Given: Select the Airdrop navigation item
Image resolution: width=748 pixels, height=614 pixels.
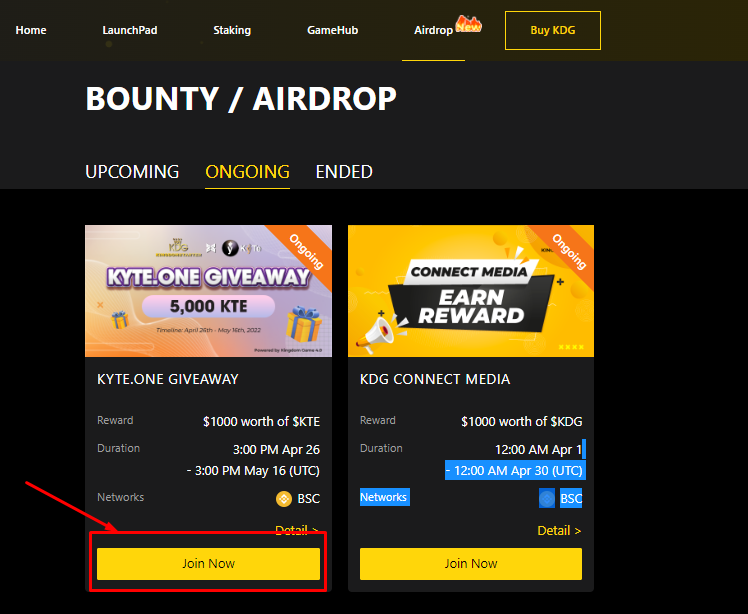Looking at the screenshot, I should [x=433, y=30].
